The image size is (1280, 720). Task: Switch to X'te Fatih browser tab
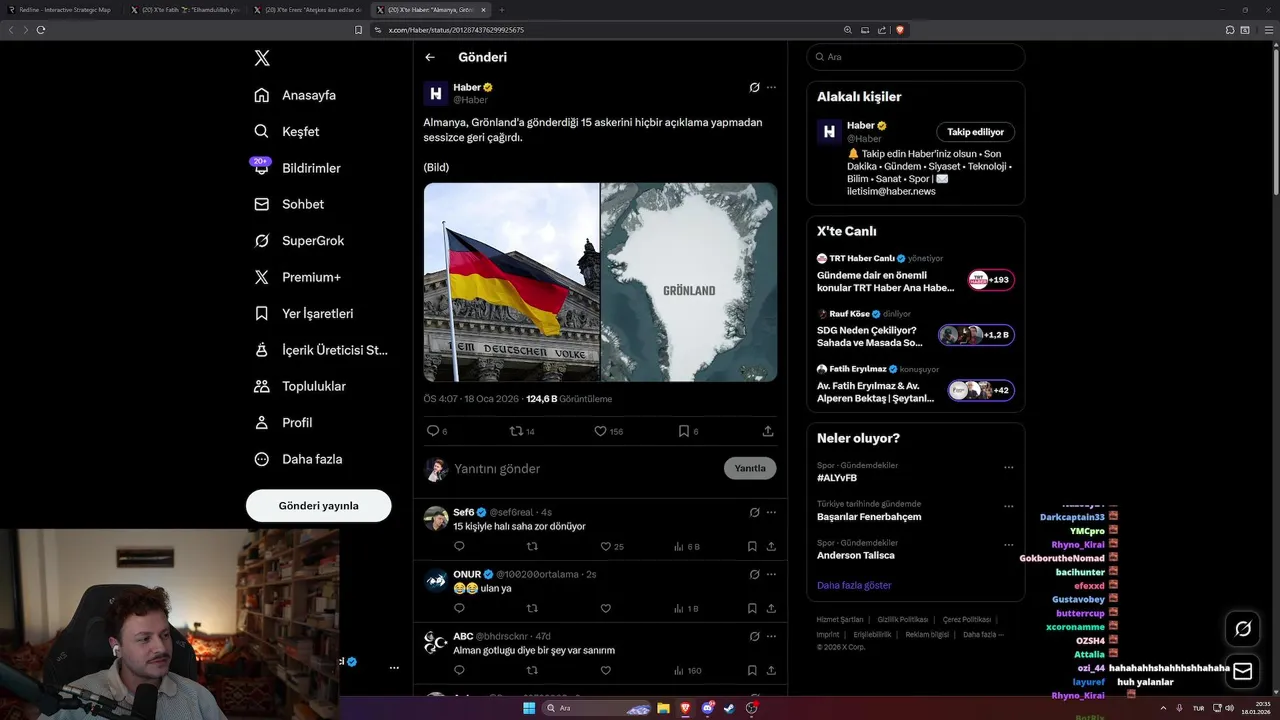(184, 9)
